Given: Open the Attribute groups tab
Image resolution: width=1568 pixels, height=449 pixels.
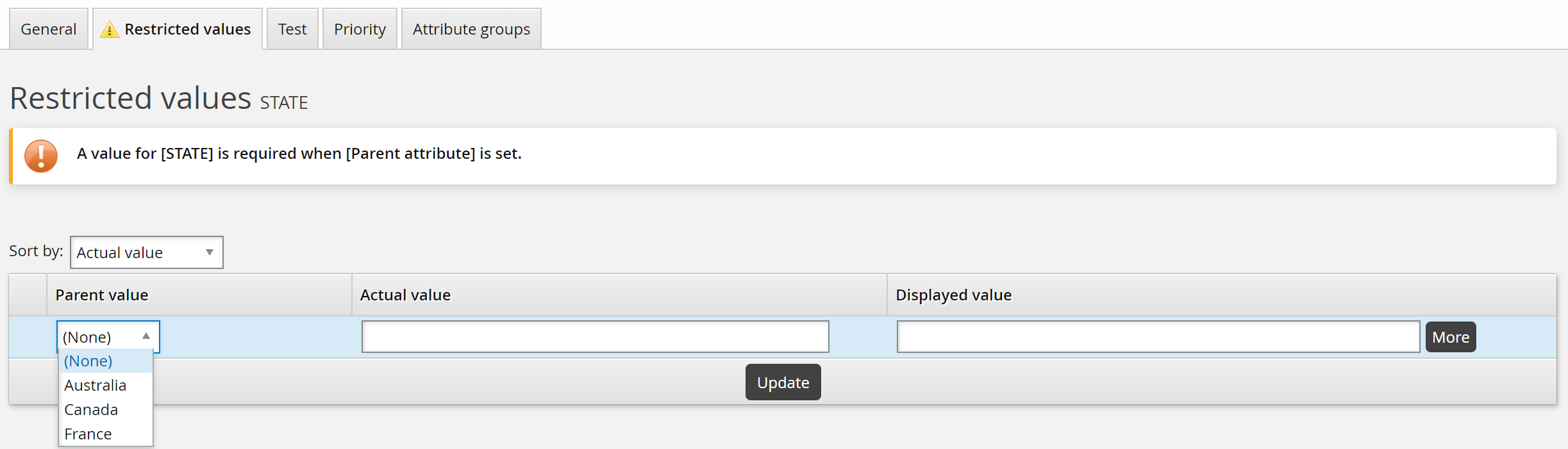Looking at the screenshot, I should (x=471, y=29).
